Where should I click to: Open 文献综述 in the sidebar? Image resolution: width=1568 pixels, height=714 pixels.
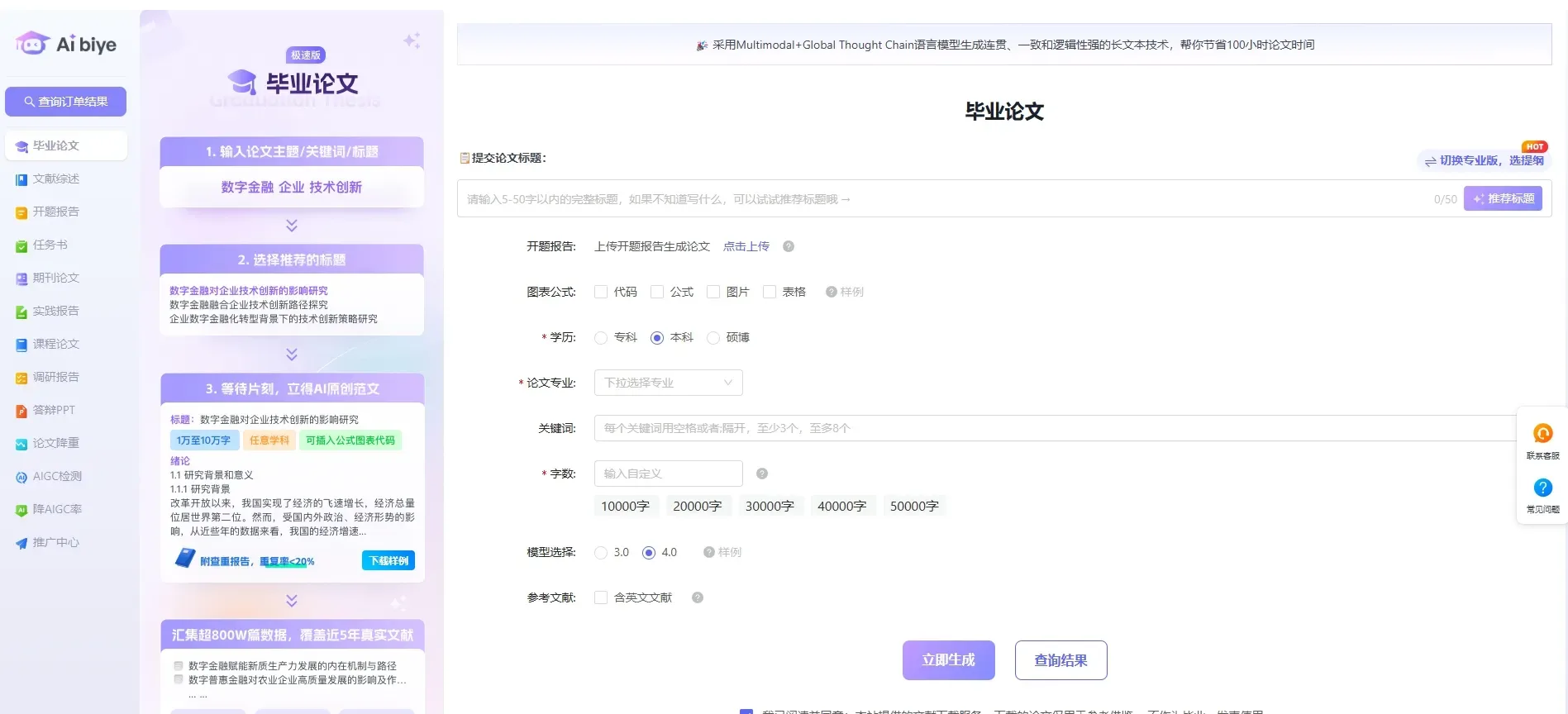56,178
